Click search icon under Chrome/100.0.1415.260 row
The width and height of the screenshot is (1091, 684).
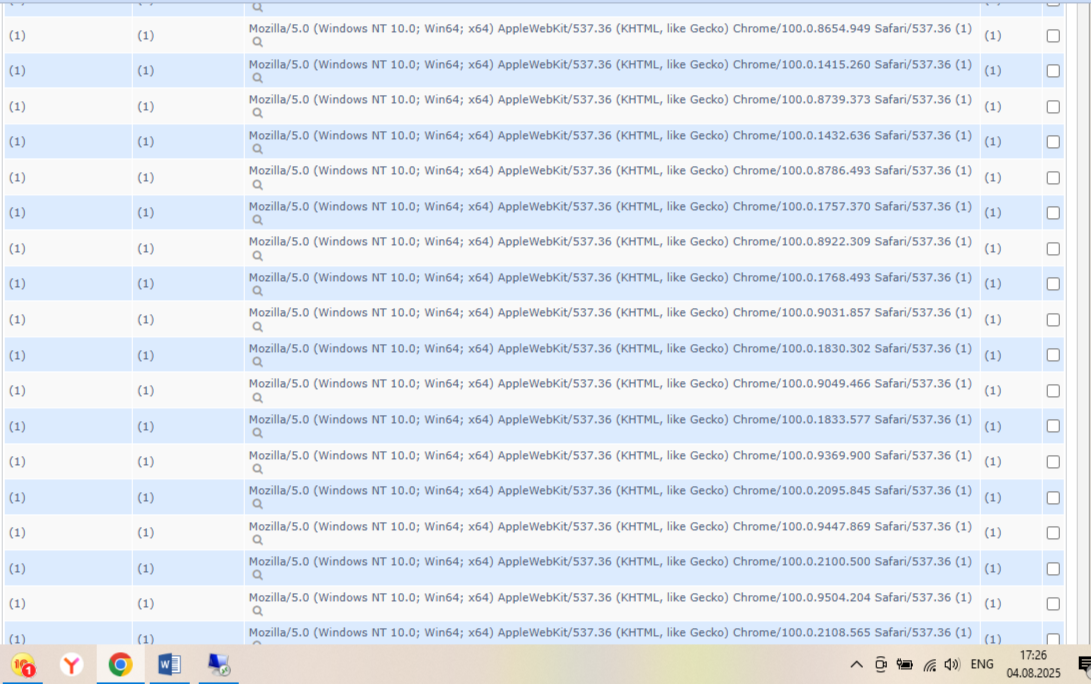pos(257,78)
